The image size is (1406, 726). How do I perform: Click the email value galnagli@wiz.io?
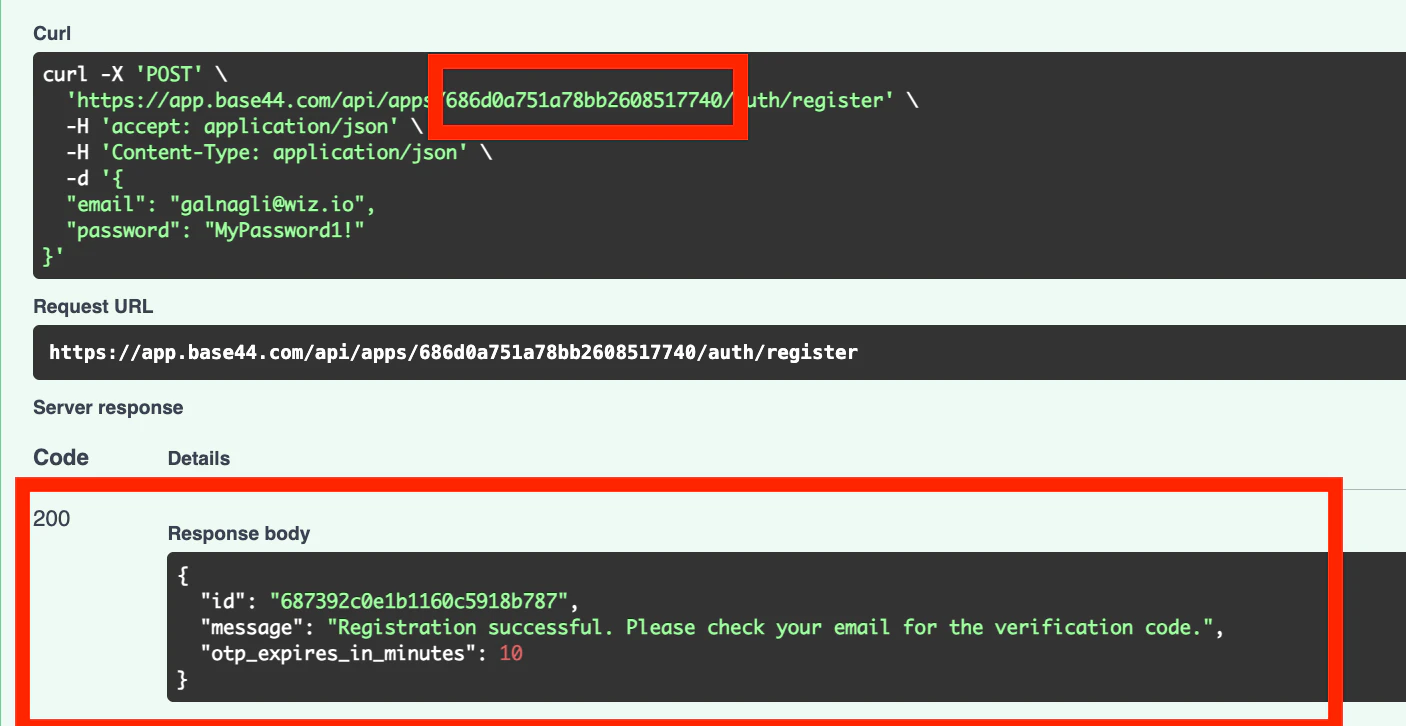[272, 204]
